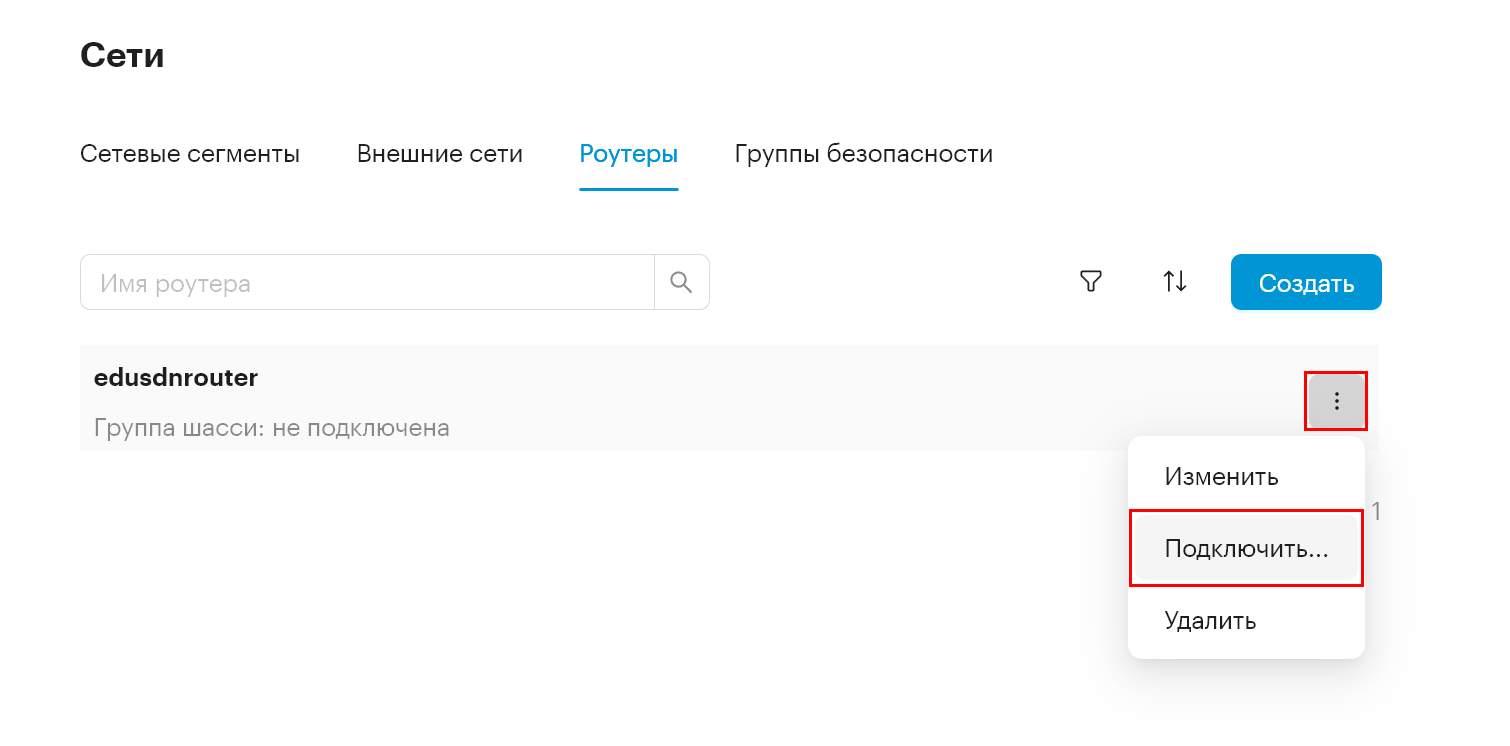Click the search magnifier icon
The image size is (1510, 746).
[x=681, y=282]
